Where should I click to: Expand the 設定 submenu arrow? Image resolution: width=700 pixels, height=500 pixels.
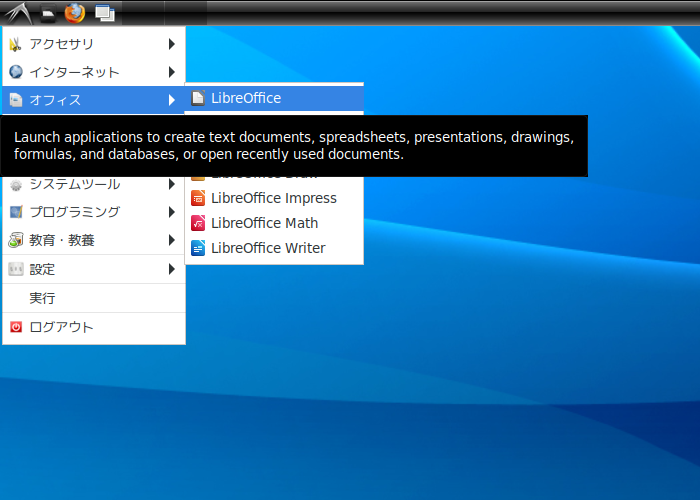[172, 269]
